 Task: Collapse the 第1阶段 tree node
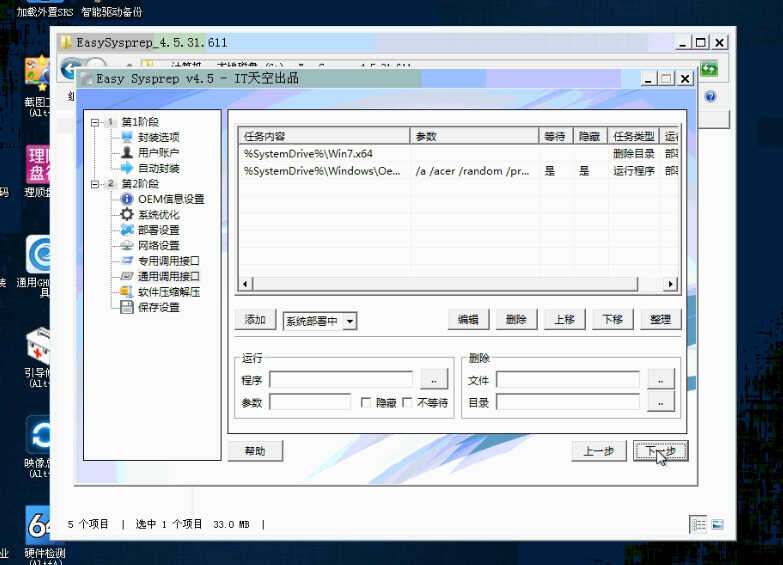click(x=95, y=122)
